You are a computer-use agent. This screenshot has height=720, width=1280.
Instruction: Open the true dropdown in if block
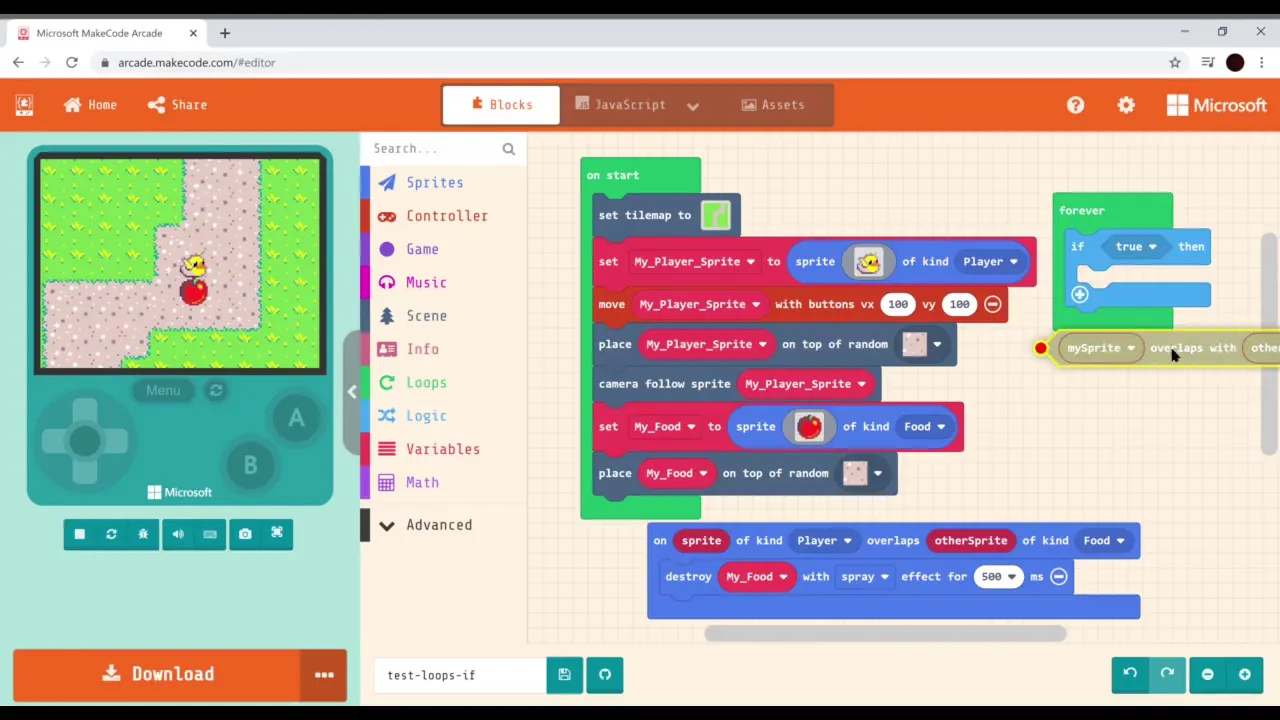point(1136,247)
